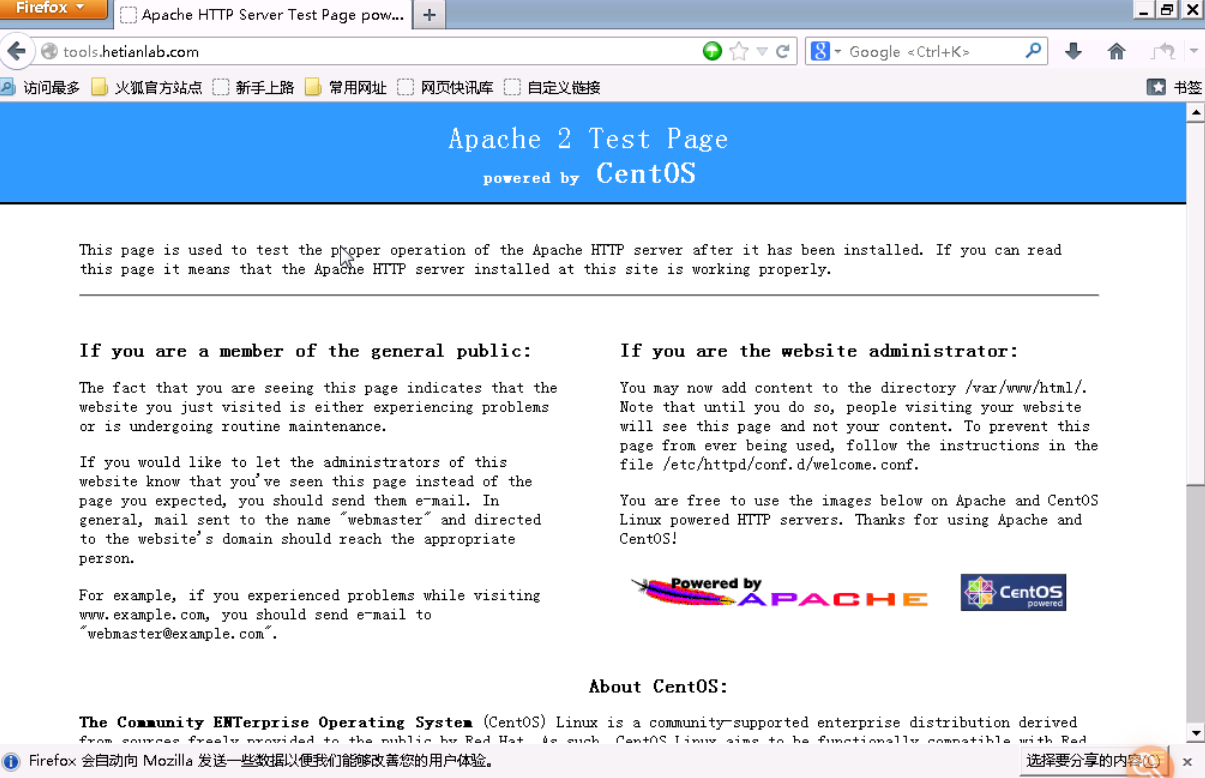
Task: Click the 'If you are the website administrator:' heading
Action: [819, 351]
